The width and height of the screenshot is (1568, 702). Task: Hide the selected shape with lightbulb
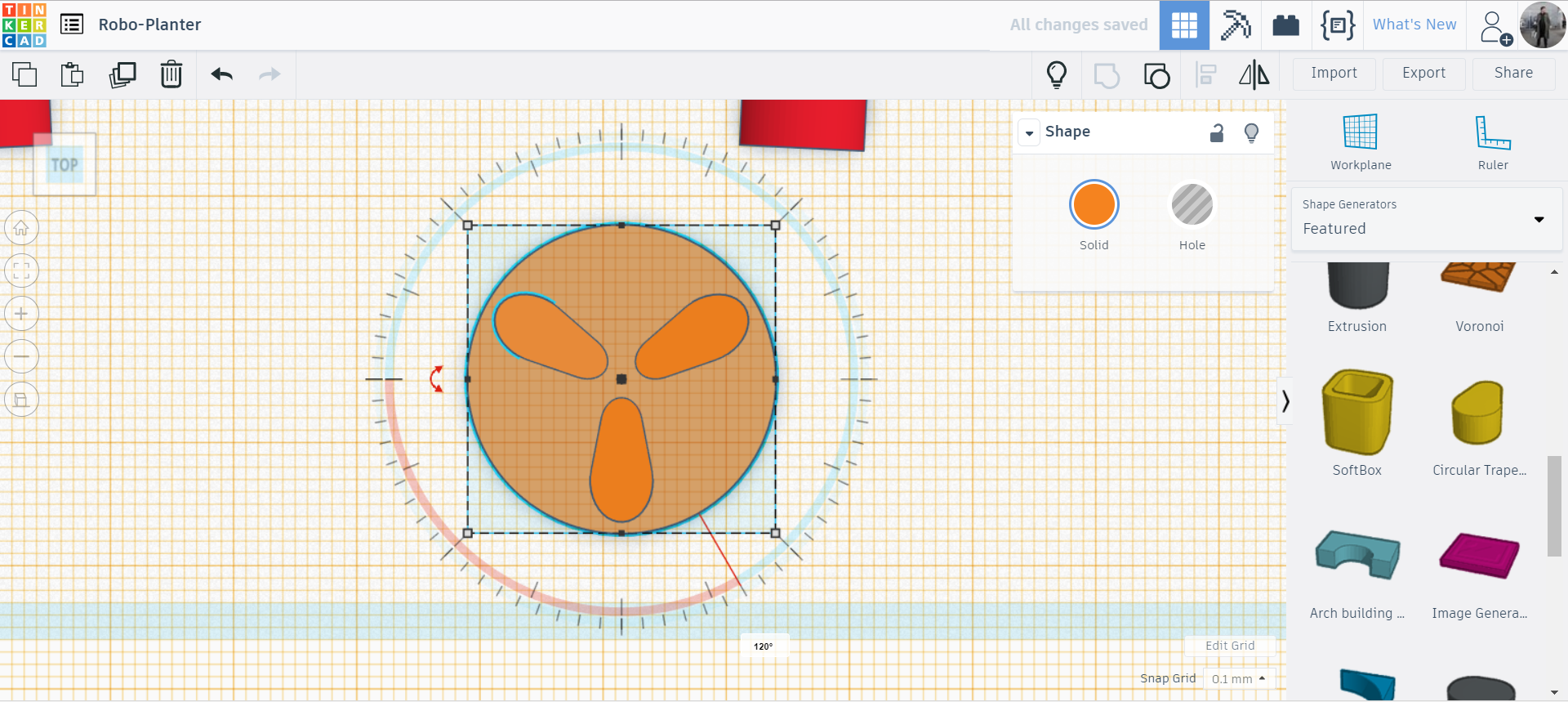[x=1251, y=132]
